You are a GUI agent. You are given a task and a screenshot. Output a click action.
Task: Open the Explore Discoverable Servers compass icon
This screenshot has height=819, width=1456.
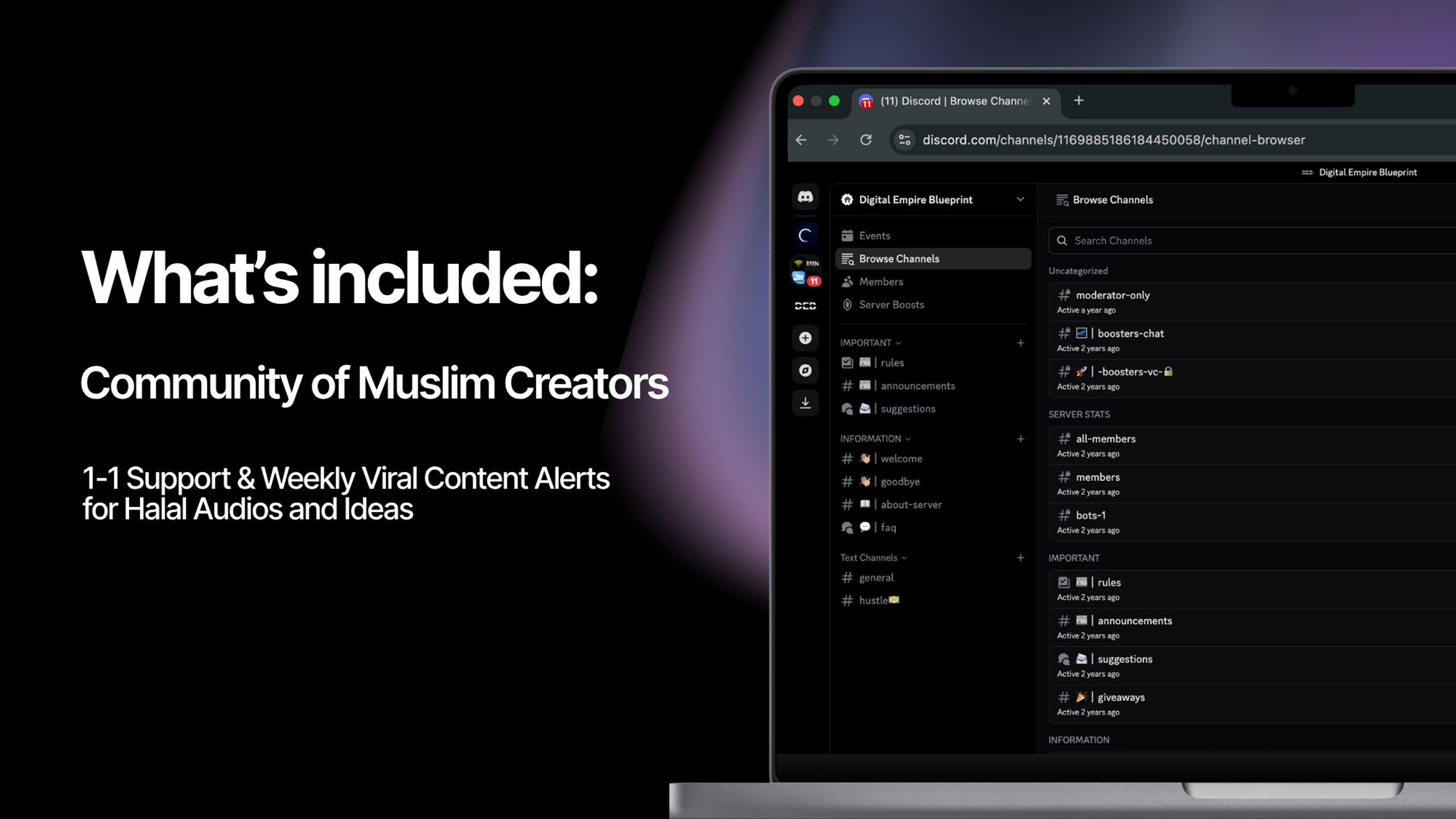(805, 370)
